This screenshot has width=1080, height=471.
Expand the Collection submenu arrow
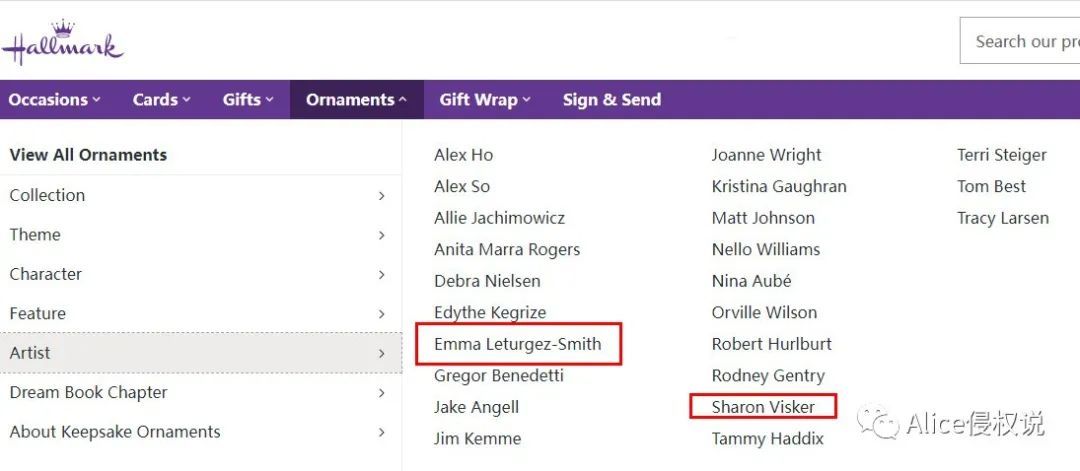tap(382, 196)
